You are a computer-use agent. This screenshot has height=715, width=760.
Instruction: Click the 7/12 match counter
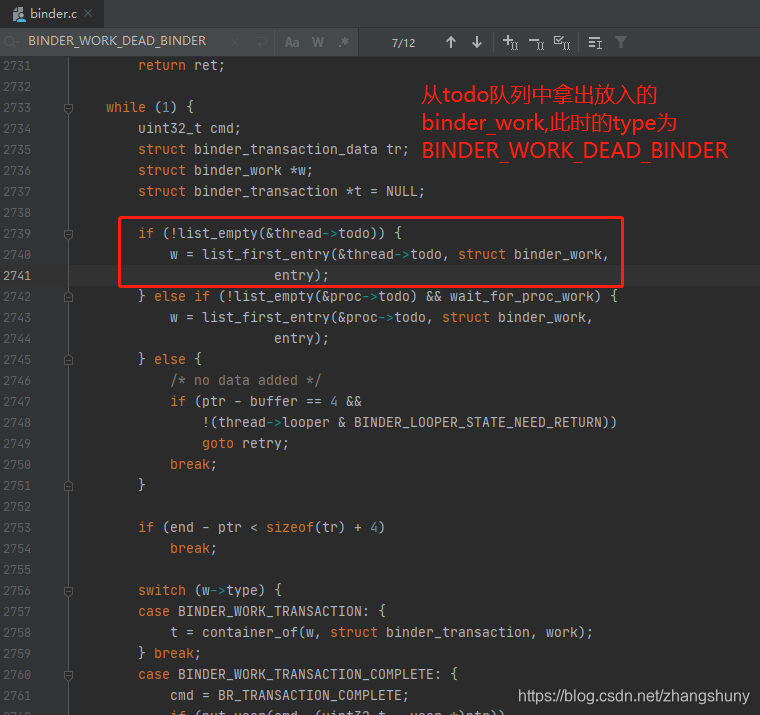403,43
